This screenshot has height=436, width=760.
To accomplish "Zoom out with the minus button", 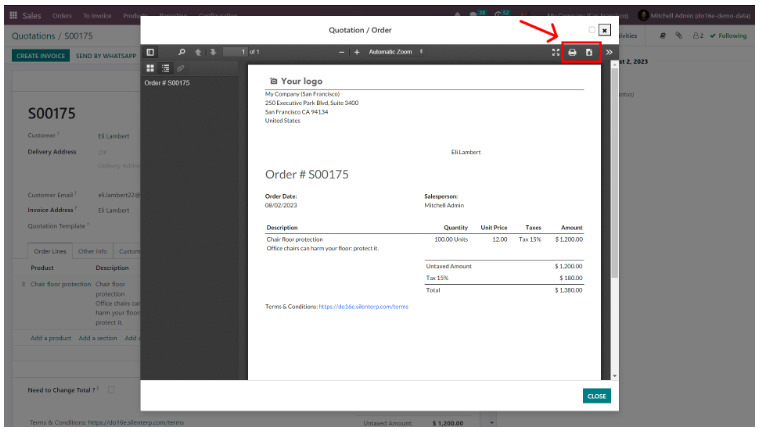I will tap(342, 52).
